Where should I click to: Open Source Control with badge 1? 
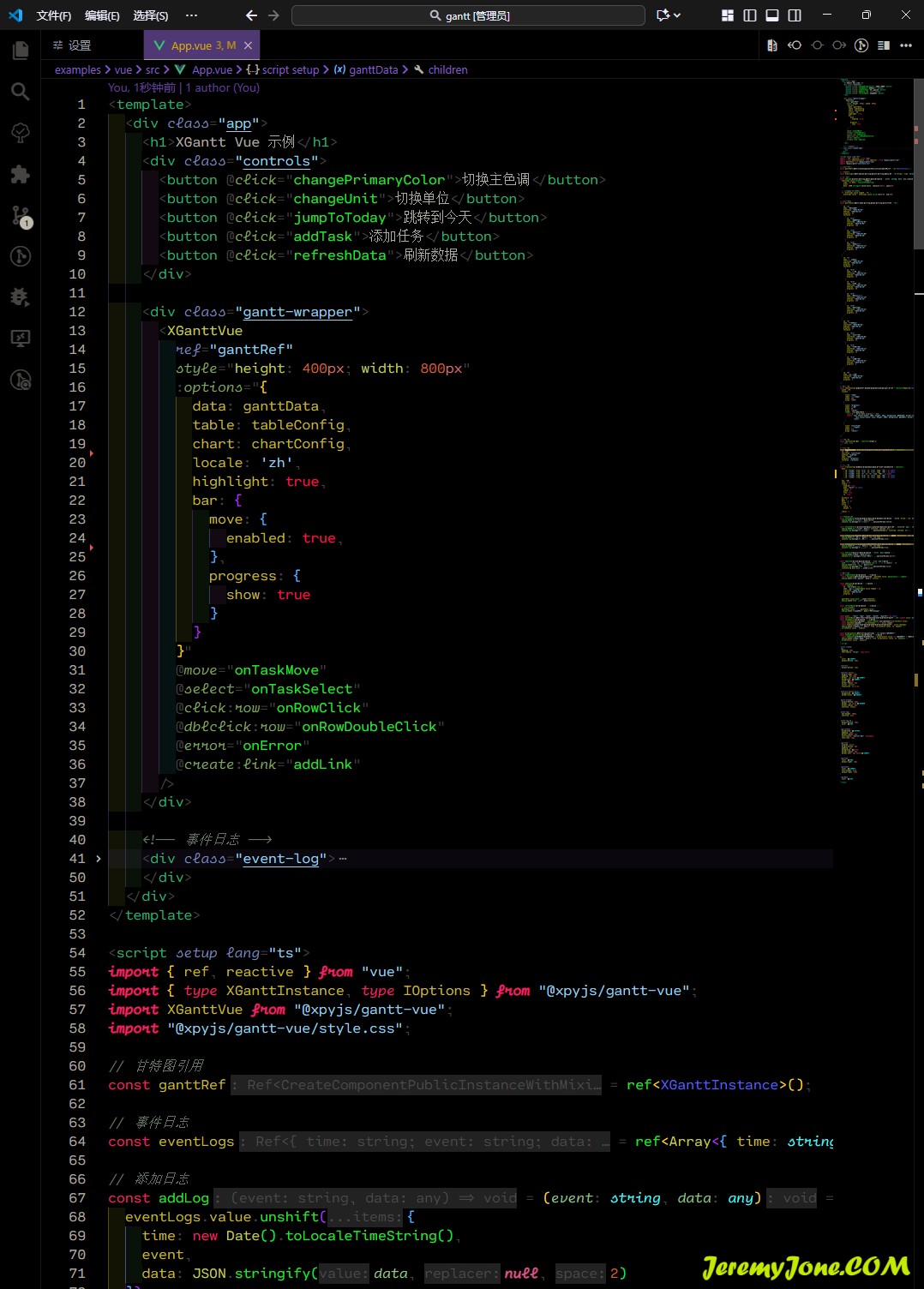21,216
